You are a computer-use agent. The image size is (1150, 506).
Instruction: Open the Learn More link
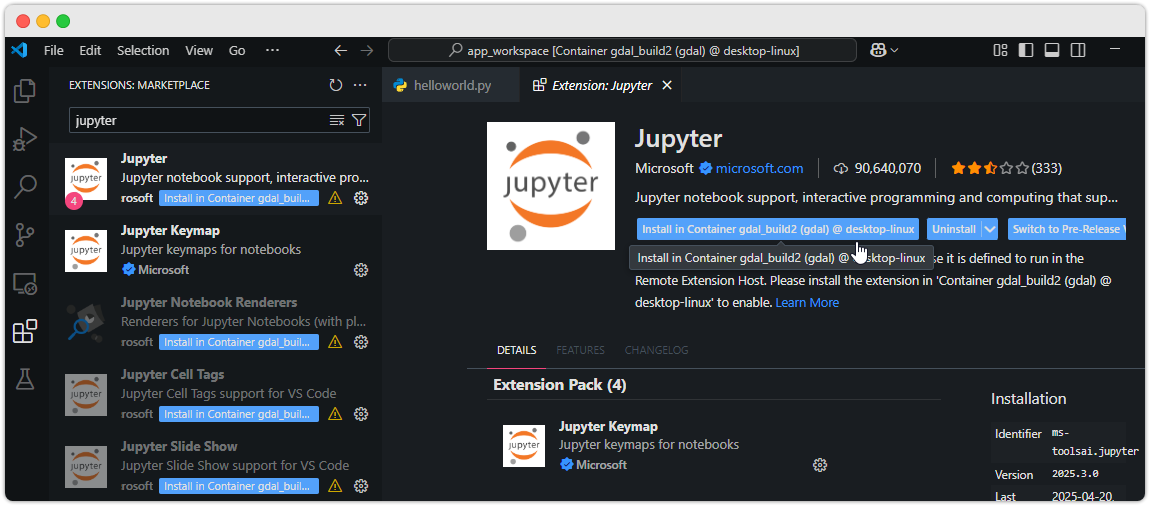(x=807, y=302)
